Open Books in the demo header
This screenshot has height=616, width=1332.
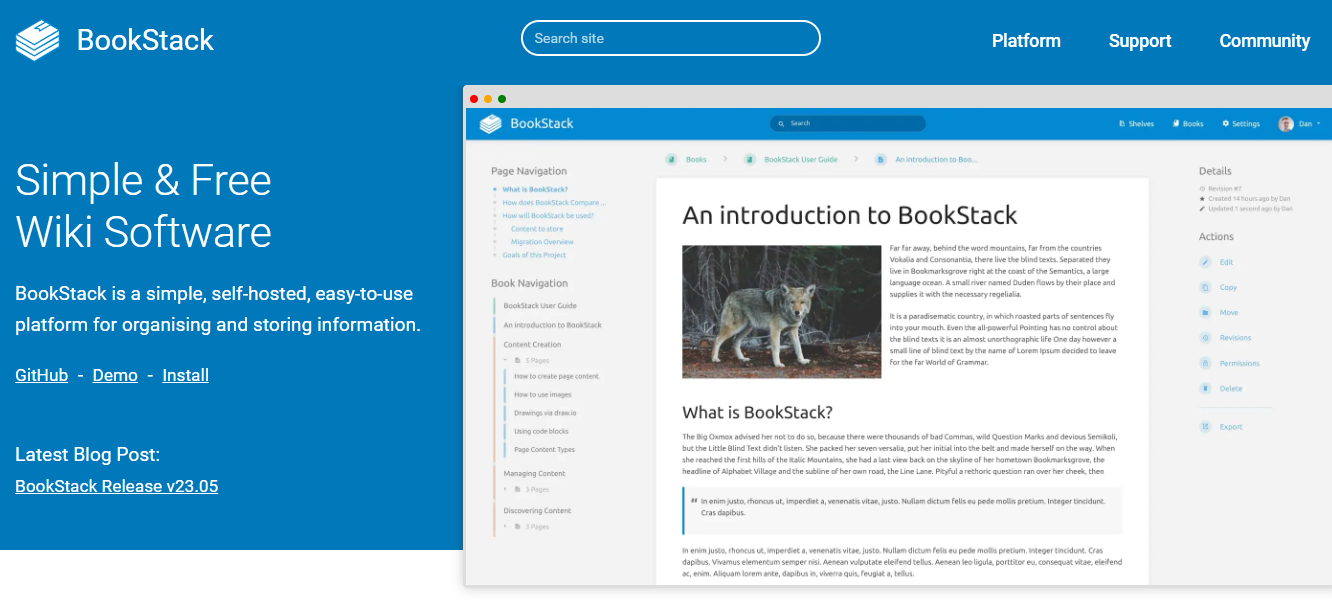pos(1188,124)
